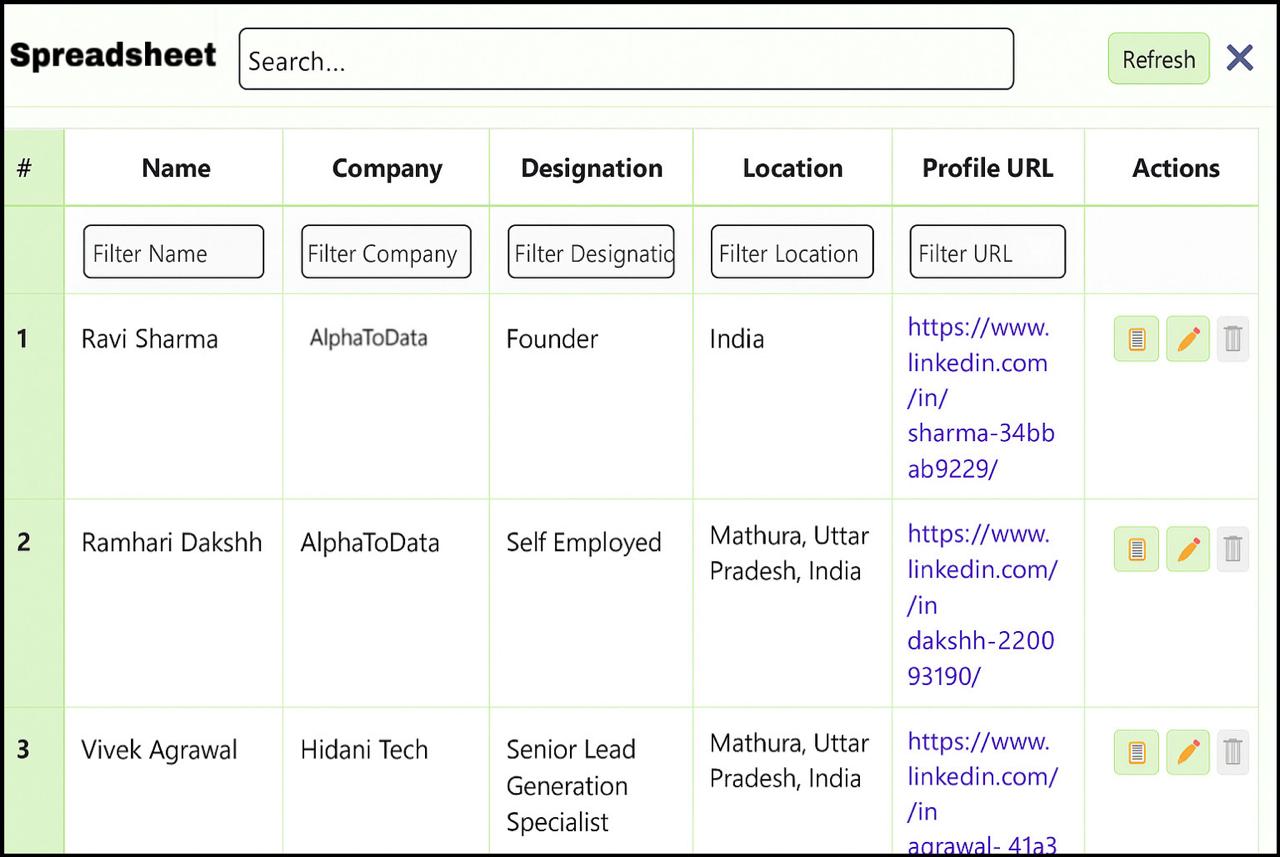
Task: Edit the Vivek Agrawal row
Action: pyautogui.click(x=1188, y=752)
